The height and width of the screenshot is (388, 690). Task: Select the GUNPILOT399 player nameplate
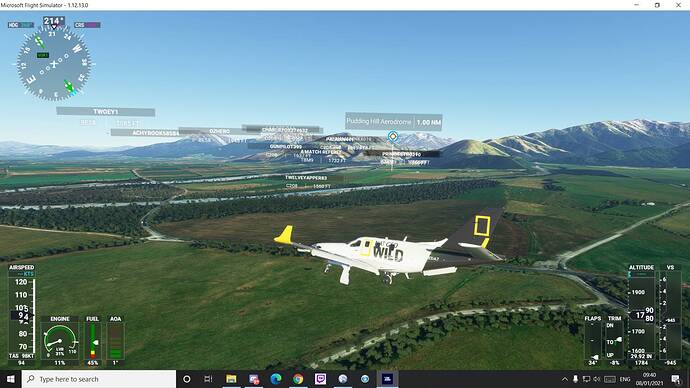pos(286,146)
